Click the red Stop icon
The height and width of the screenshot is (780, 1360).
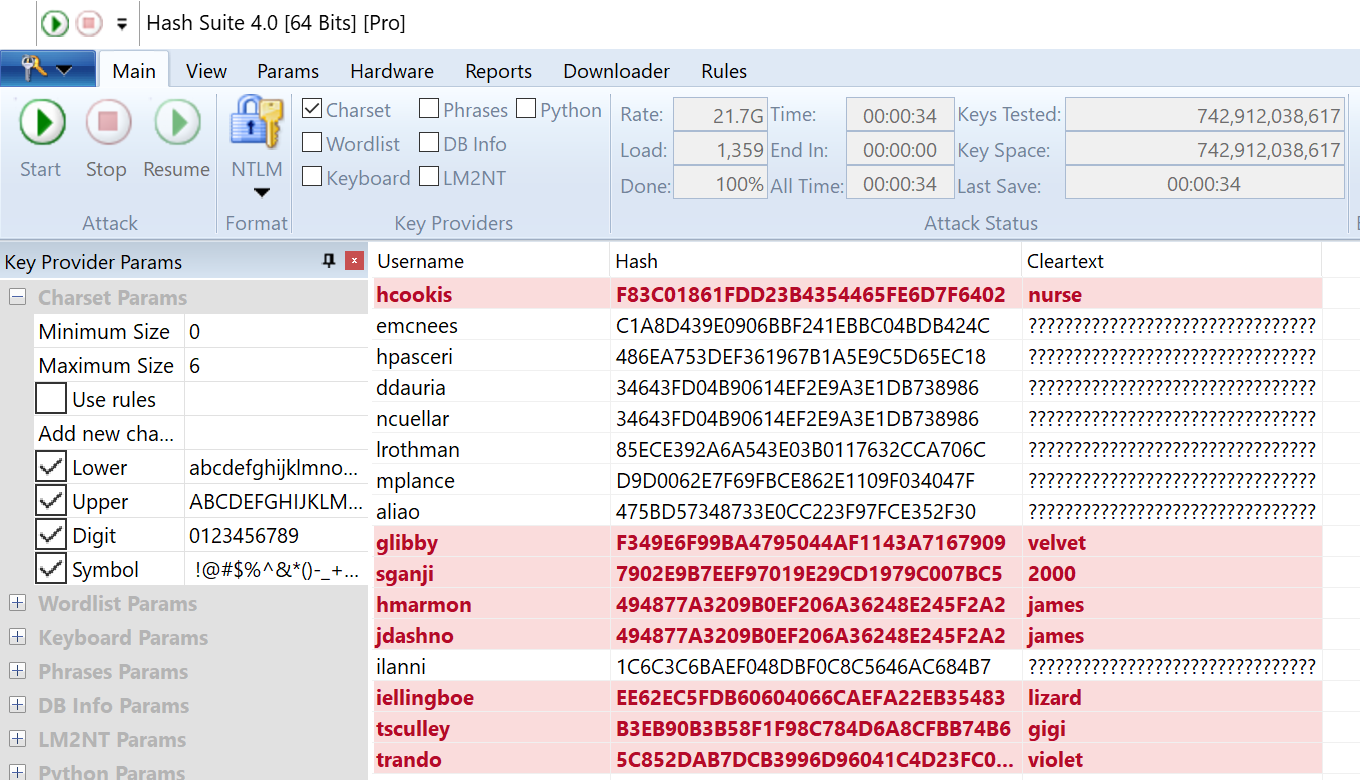(106, 122)
